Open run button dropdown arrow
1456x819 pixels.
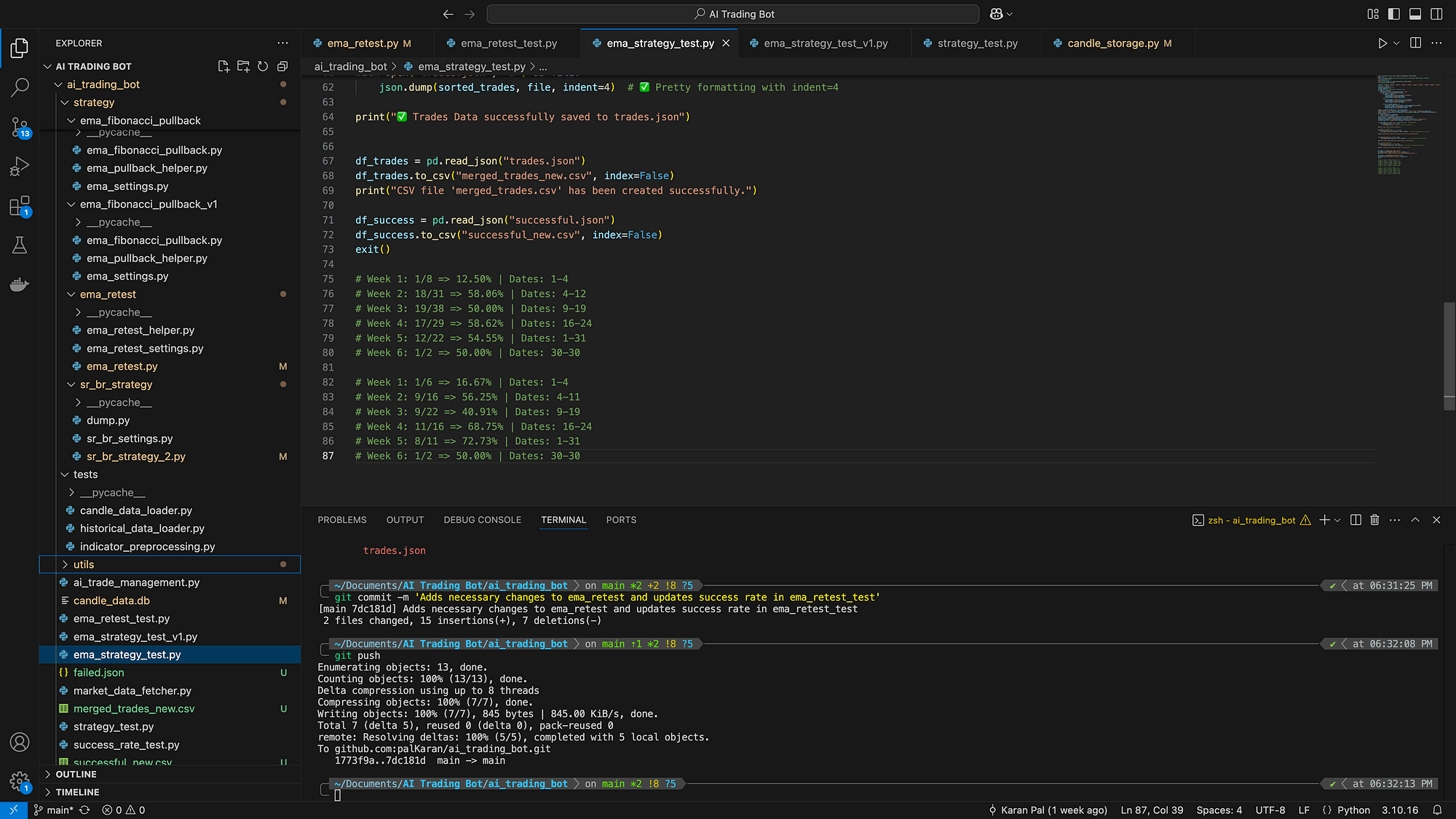1396,43
